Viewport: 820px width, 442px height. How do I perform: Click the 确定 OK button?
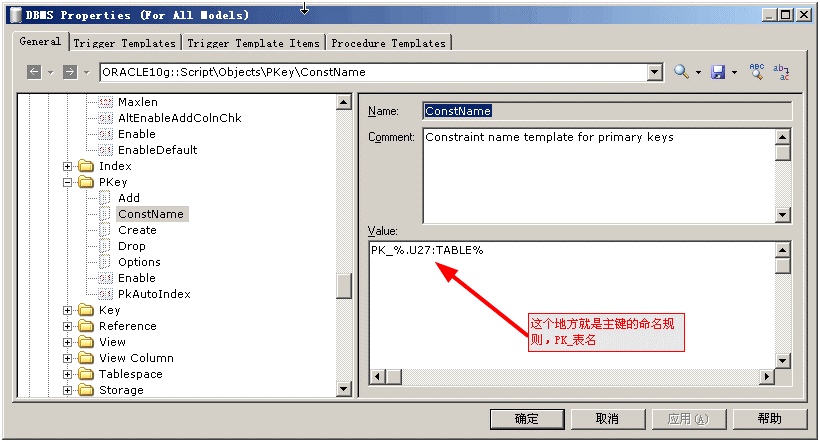[527, 419]
